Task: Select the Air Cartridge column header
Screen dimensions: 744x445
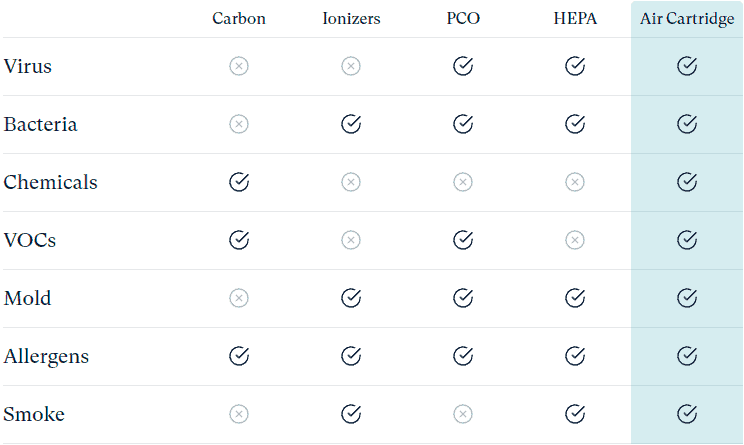Action: [x=687, y=19]
